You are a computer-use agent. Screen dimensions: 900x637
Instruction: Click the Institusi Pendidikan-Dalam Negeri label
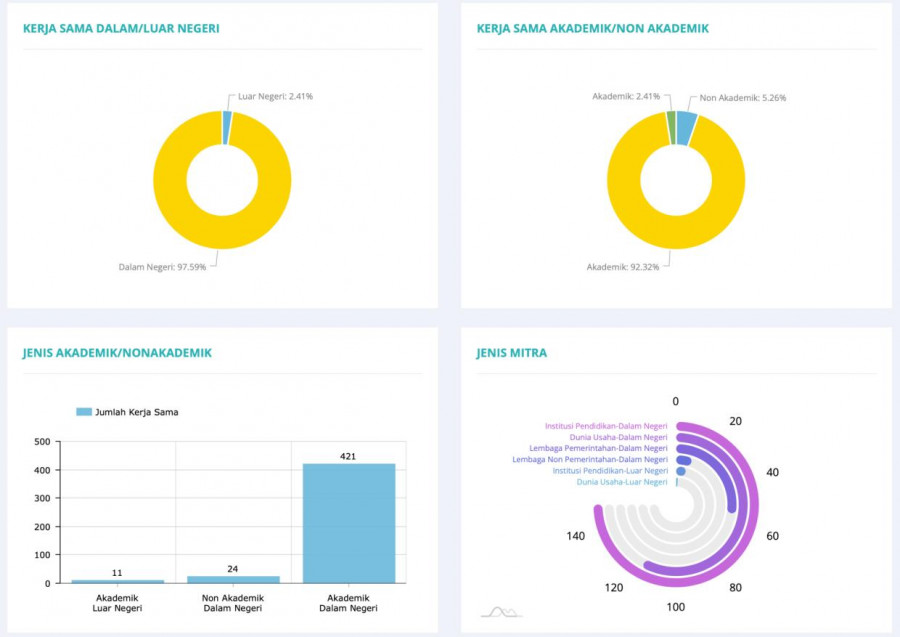click(x=606, y=426)
